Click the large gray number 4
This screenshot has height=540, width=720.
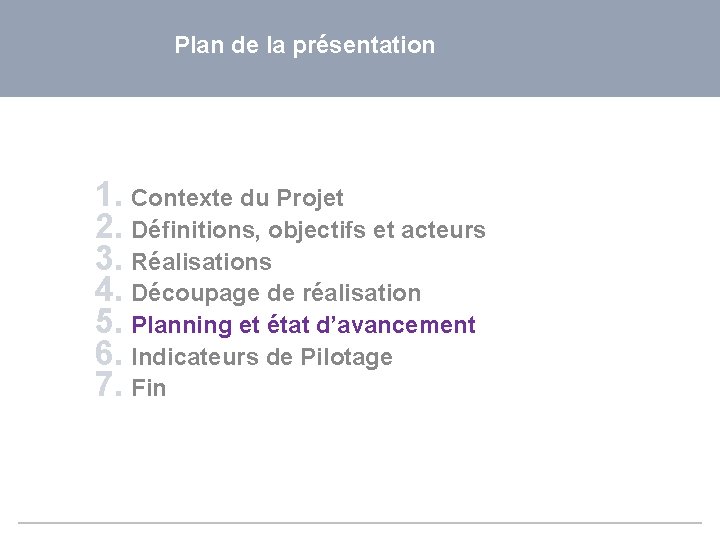[107, 290]
